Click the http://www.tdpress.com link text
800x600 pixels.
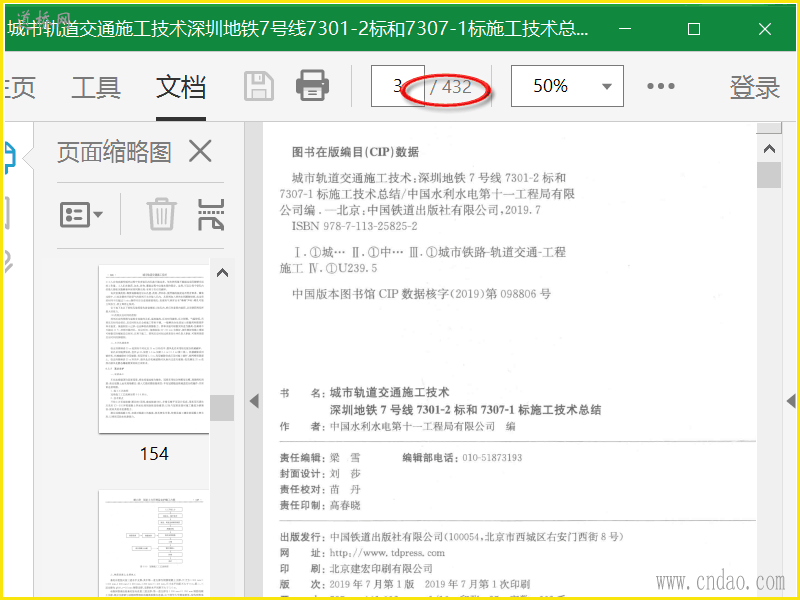[387, 553]
